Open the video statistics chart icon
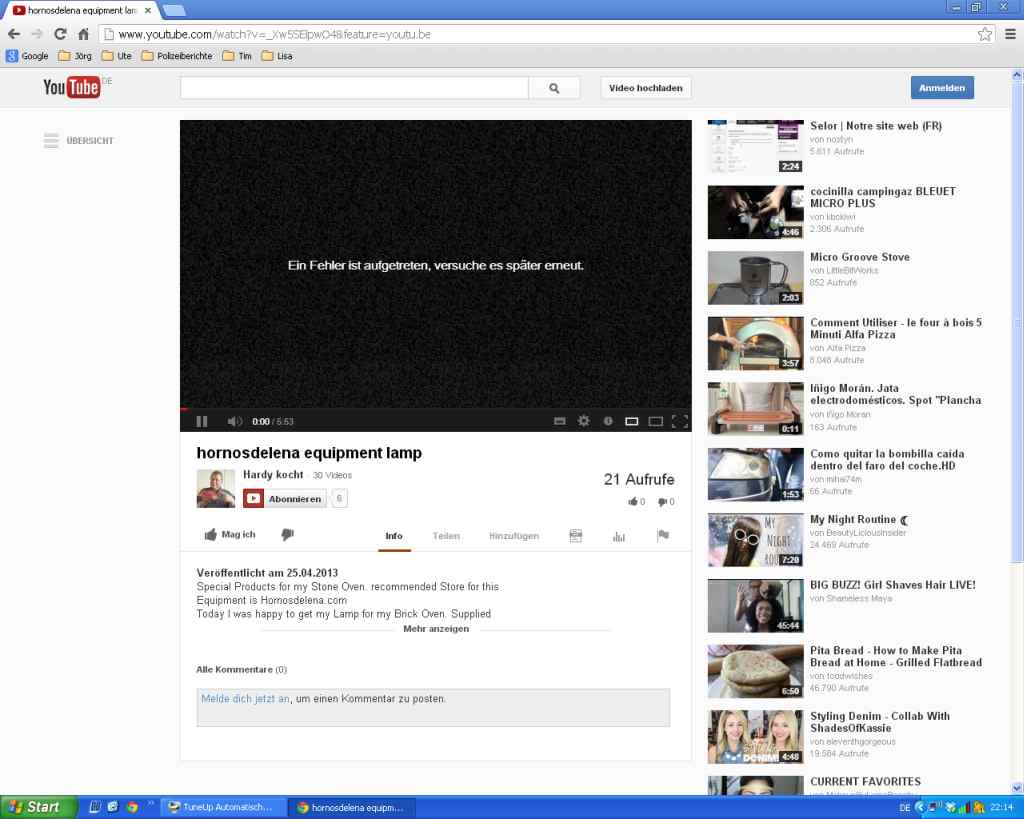Image resolution: width=1024 pixels, height=819 pixels. [x=619, y=537]
